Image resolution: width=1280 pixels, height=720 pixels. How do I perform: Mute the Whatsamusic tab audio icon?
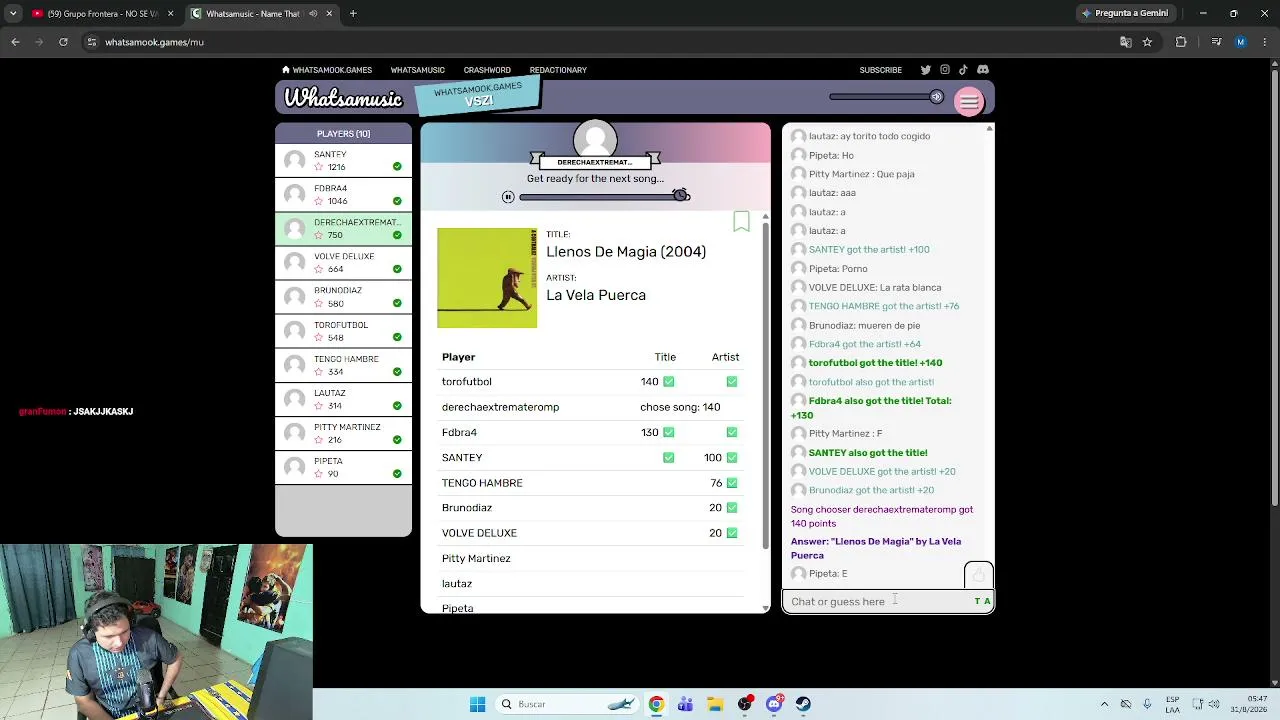[313, 14]
